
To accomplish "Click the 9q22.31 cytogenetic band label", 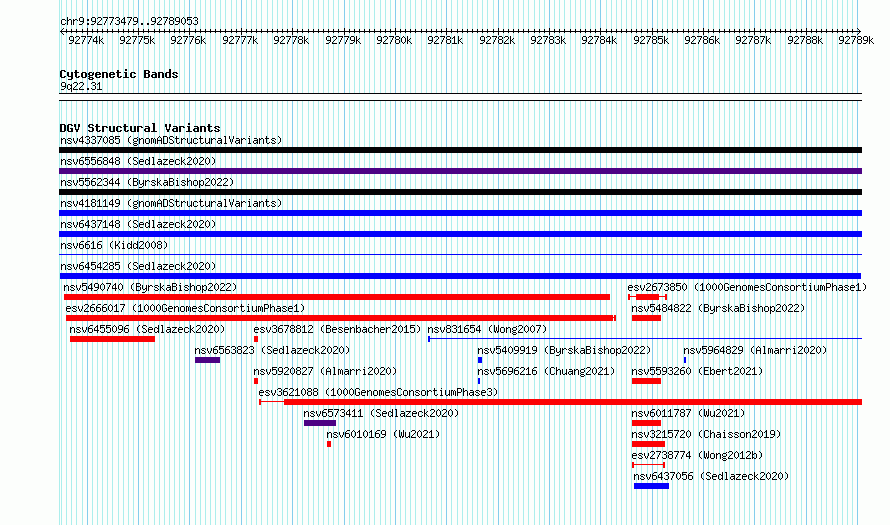I will tap(81, 86).
